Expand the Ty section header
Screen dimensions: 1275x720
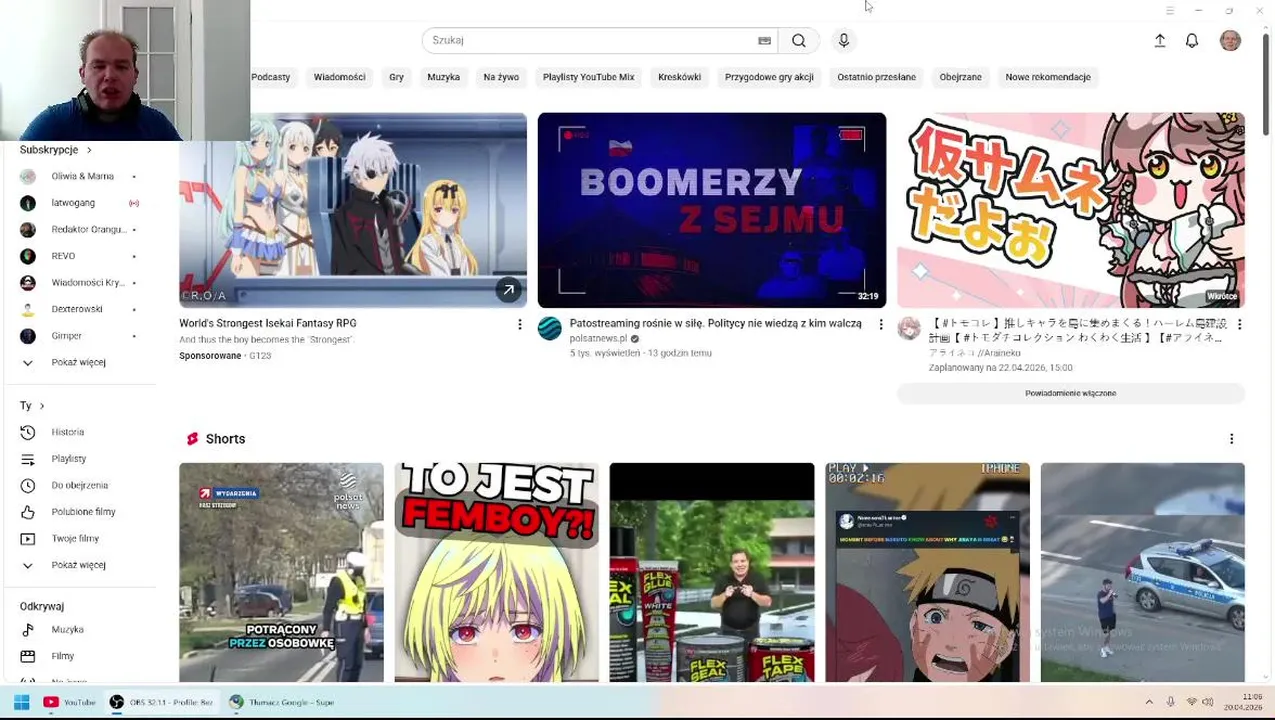click(33, 406)
